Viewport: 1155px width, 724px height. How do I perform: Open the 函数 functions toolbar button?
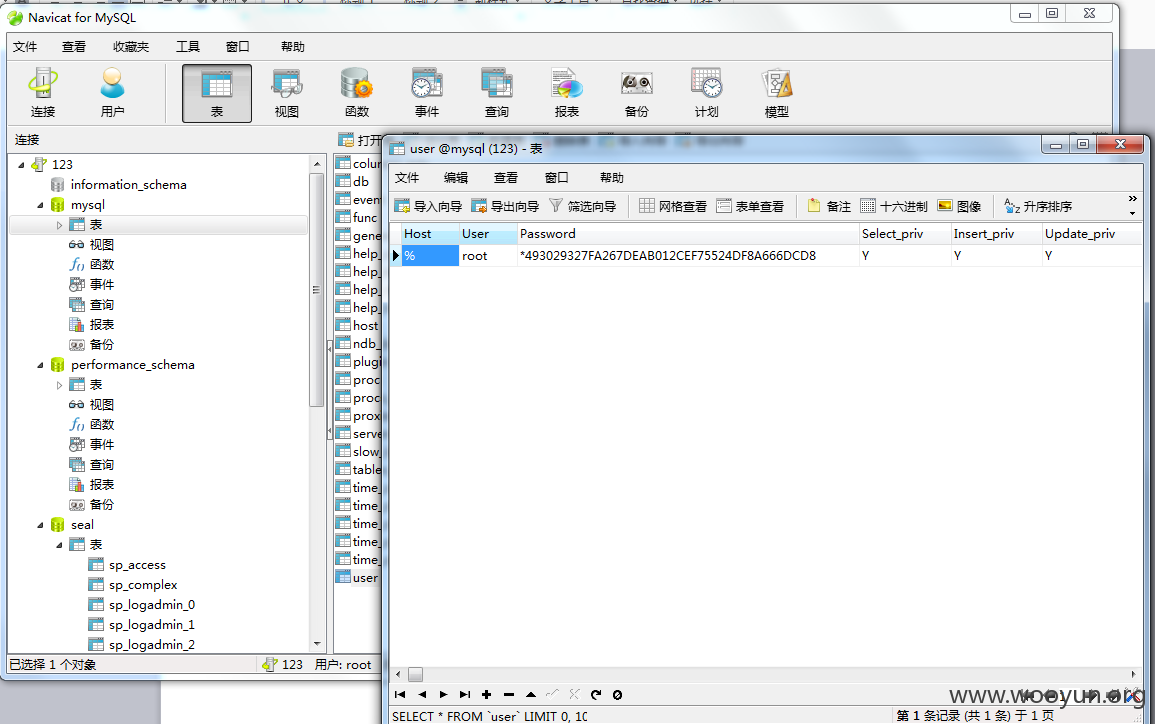click(357, 93)
